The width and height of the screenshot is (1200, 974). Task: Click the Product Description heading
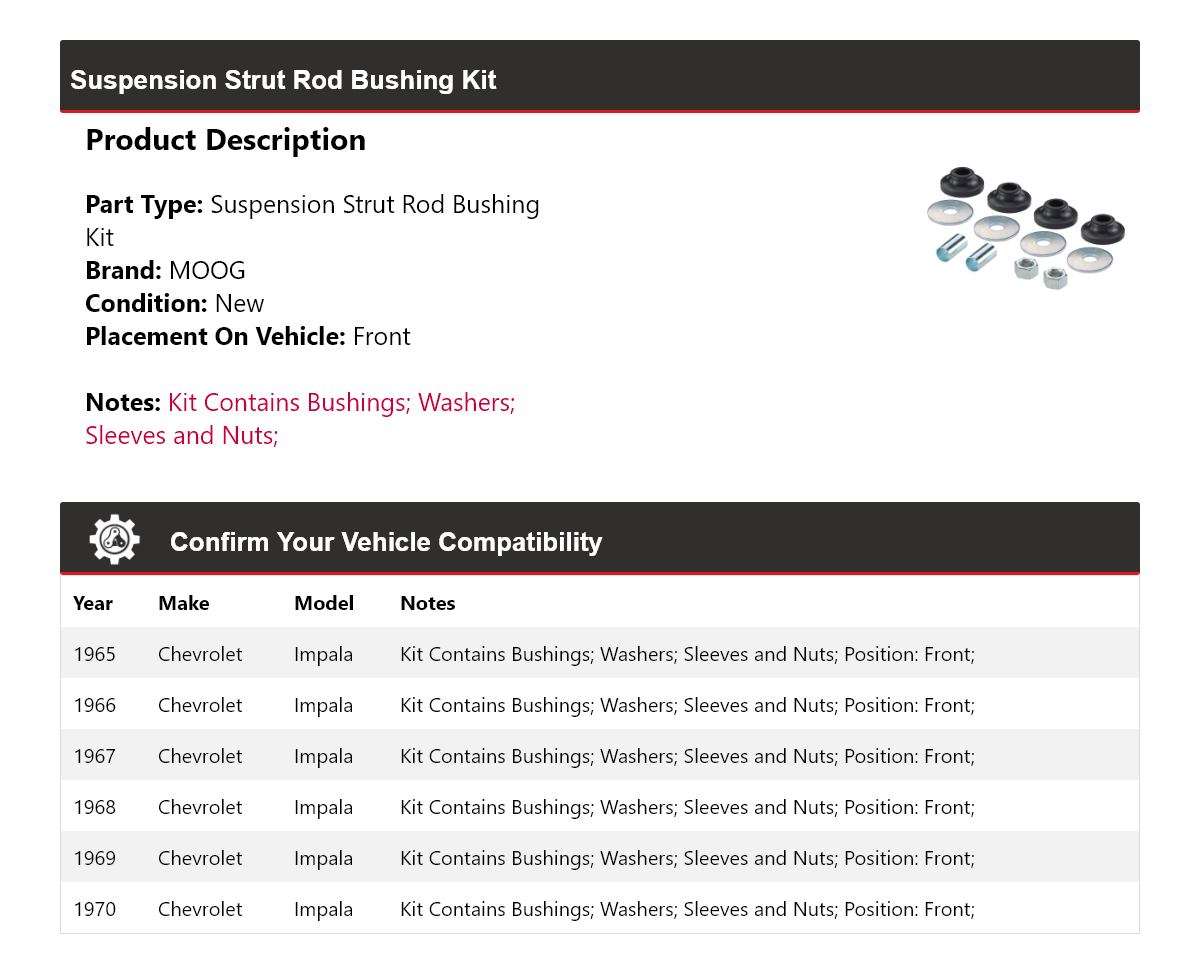[226, 140]
